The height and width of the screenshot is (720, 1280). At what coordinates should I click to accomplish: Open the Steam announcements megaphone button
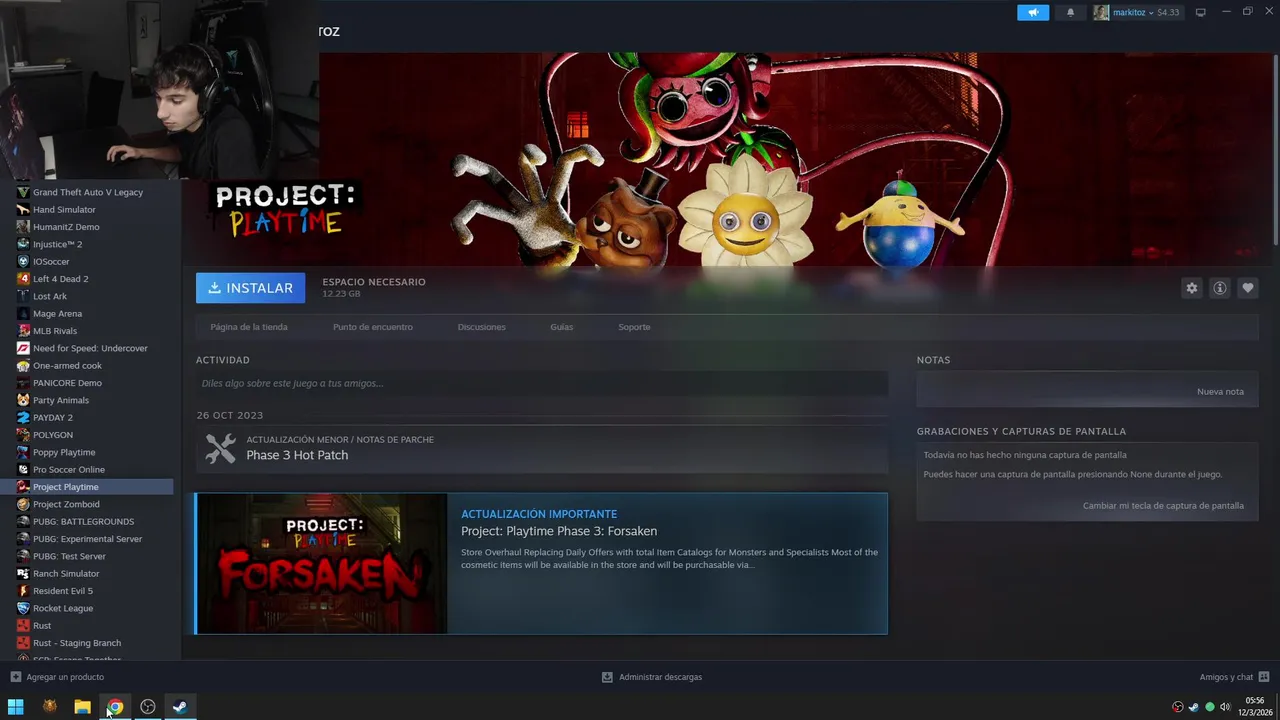1033,12
